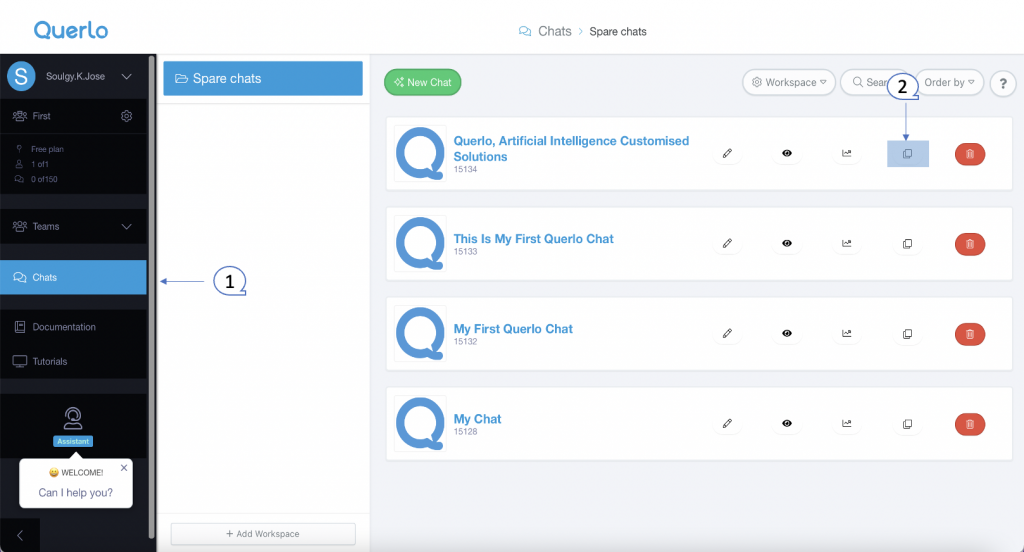
Task: Open My Chat title link
Action: click(x=477, y=419)
